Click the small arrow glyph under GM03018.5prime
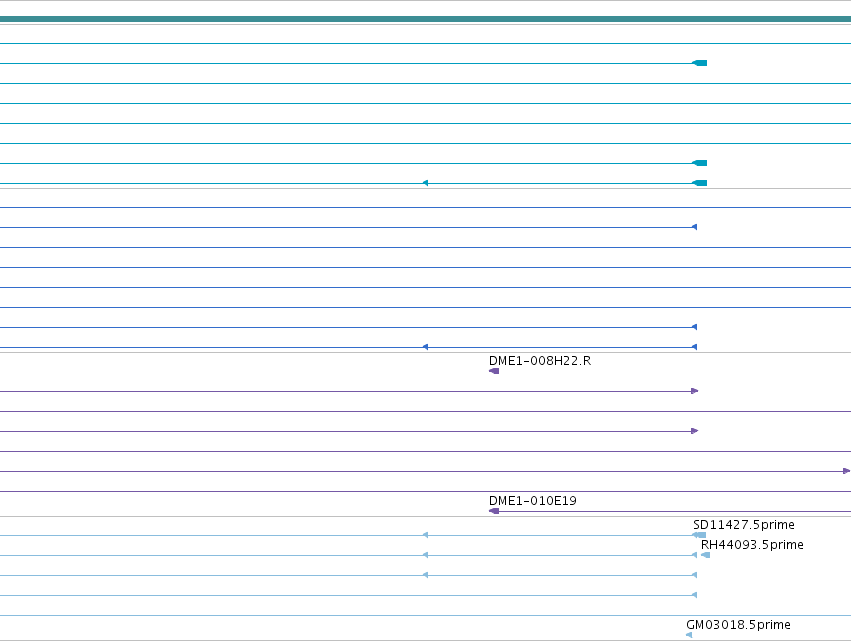 (x=689, y=635)
